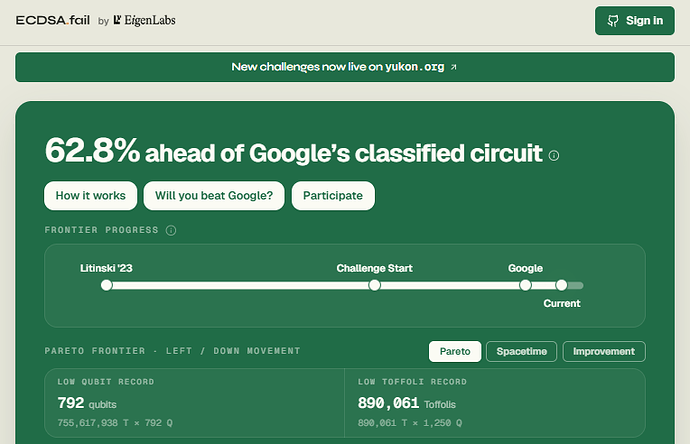Open the How it works button
Image resolution: width=690 pixels, height=444 pixels.
click(91, 195)
